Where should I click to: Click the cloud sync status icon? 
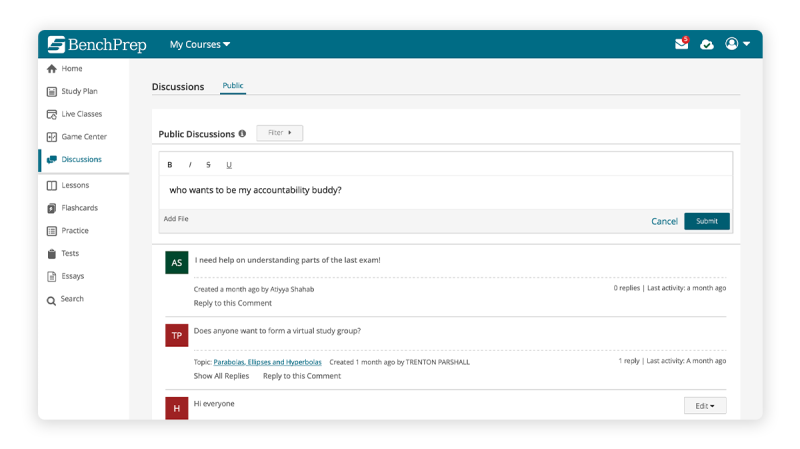click(707, 44)
